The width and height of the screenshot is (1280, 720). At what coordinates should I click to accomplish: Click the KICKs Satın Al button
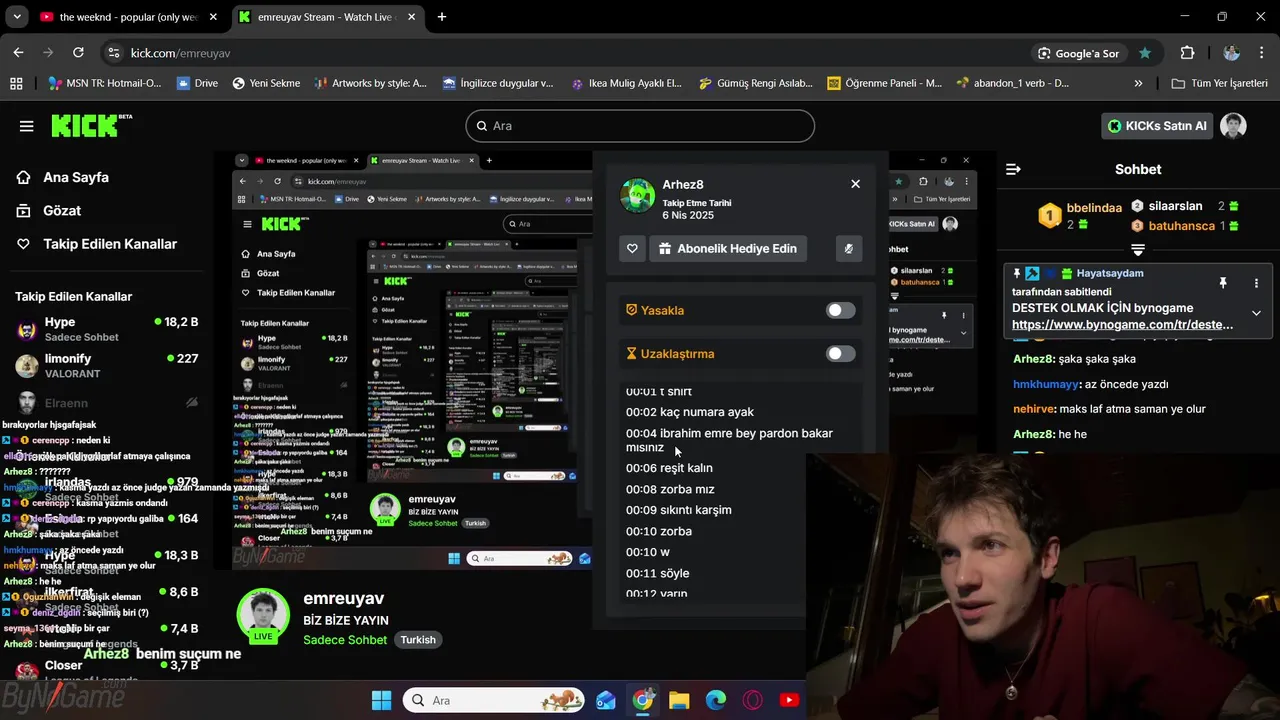[1155, 126]
